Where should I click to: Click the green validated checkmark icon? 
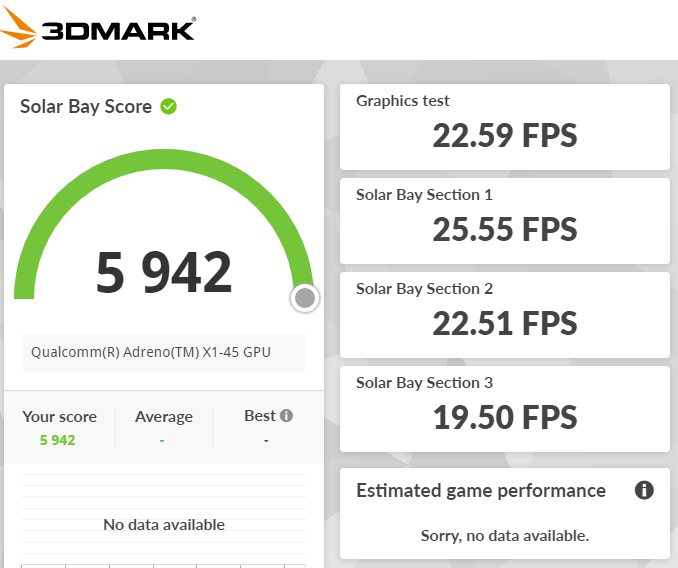point(169,106)
